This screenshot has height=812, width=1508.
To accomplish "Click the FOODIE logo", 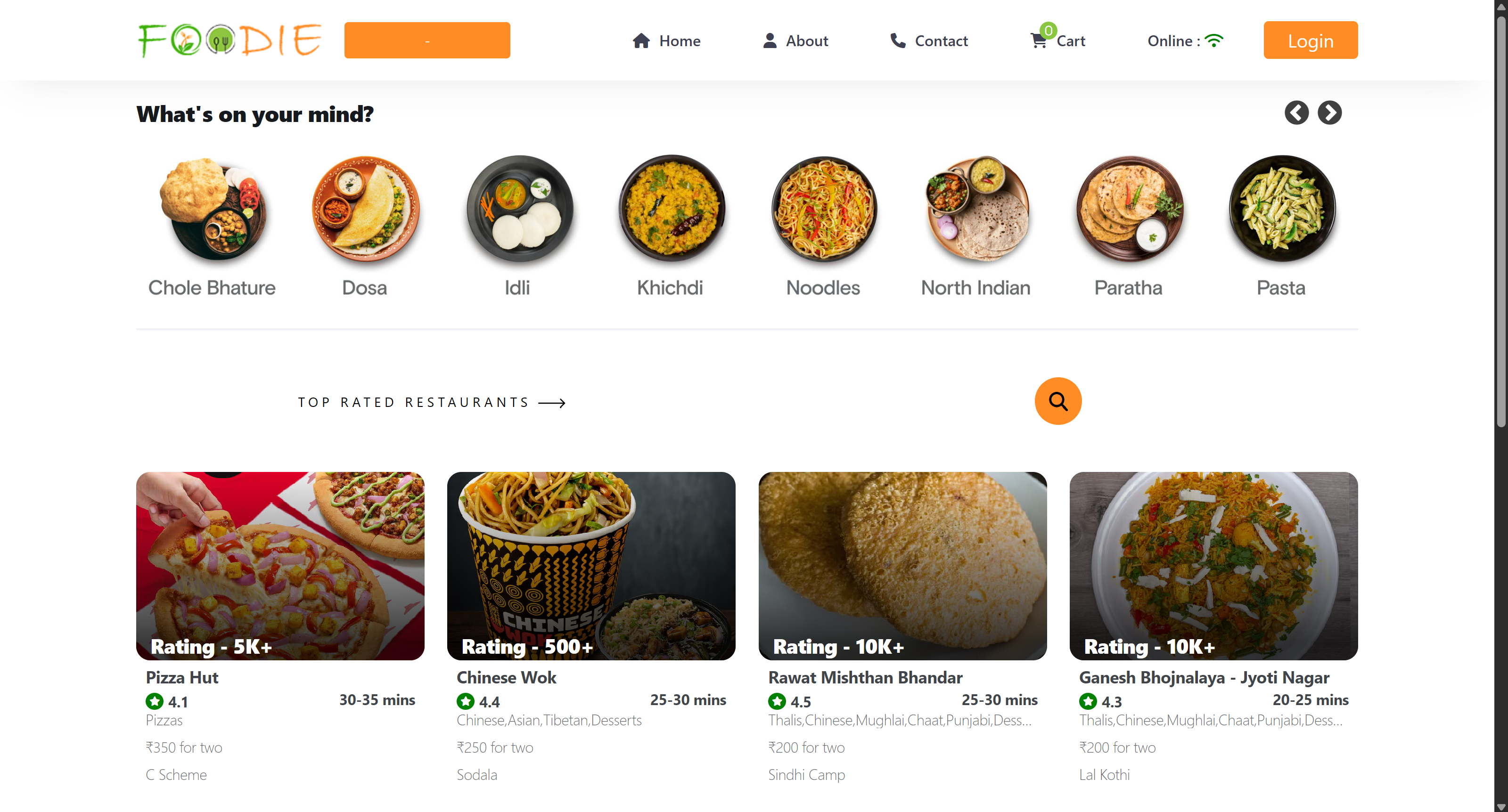I will [x=229, y=41].
